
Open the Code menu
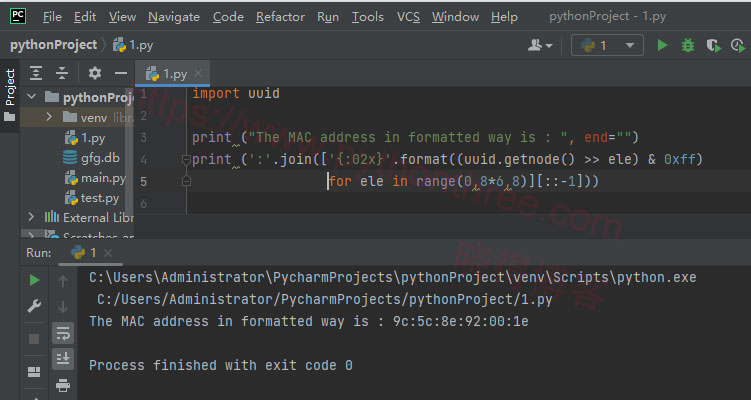click(228, 17)
